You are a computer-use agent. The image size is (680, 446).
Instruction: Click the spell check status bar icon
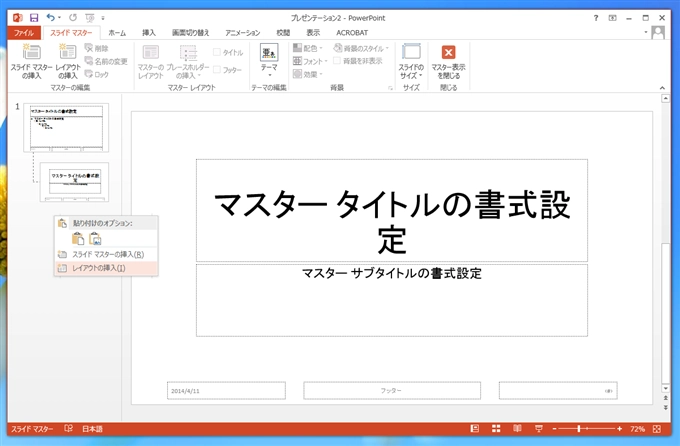[69, 429]
